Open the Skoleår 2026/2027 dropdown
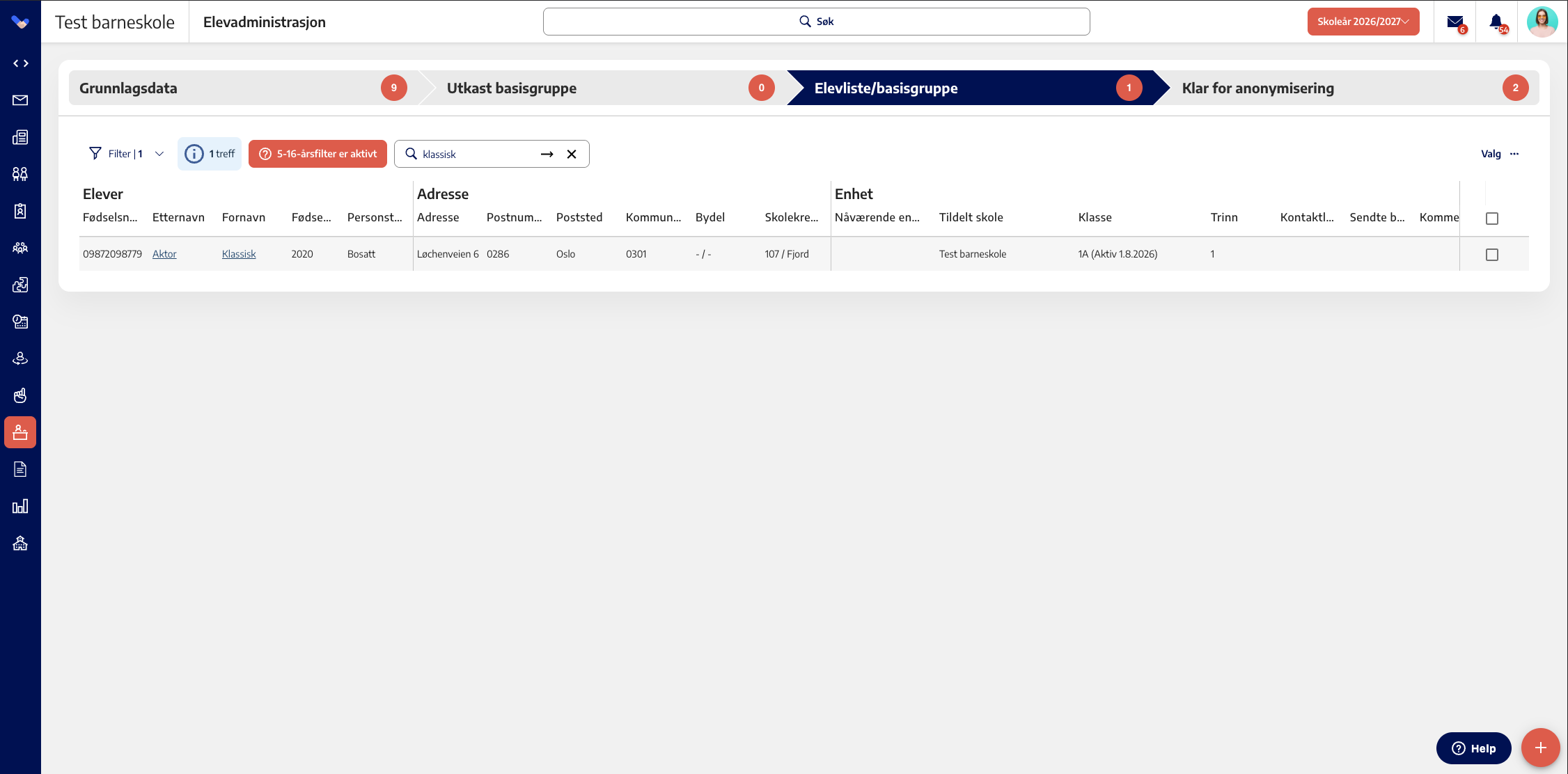This screenshot has height=774, width=1568. click(x=1363, y=22)
